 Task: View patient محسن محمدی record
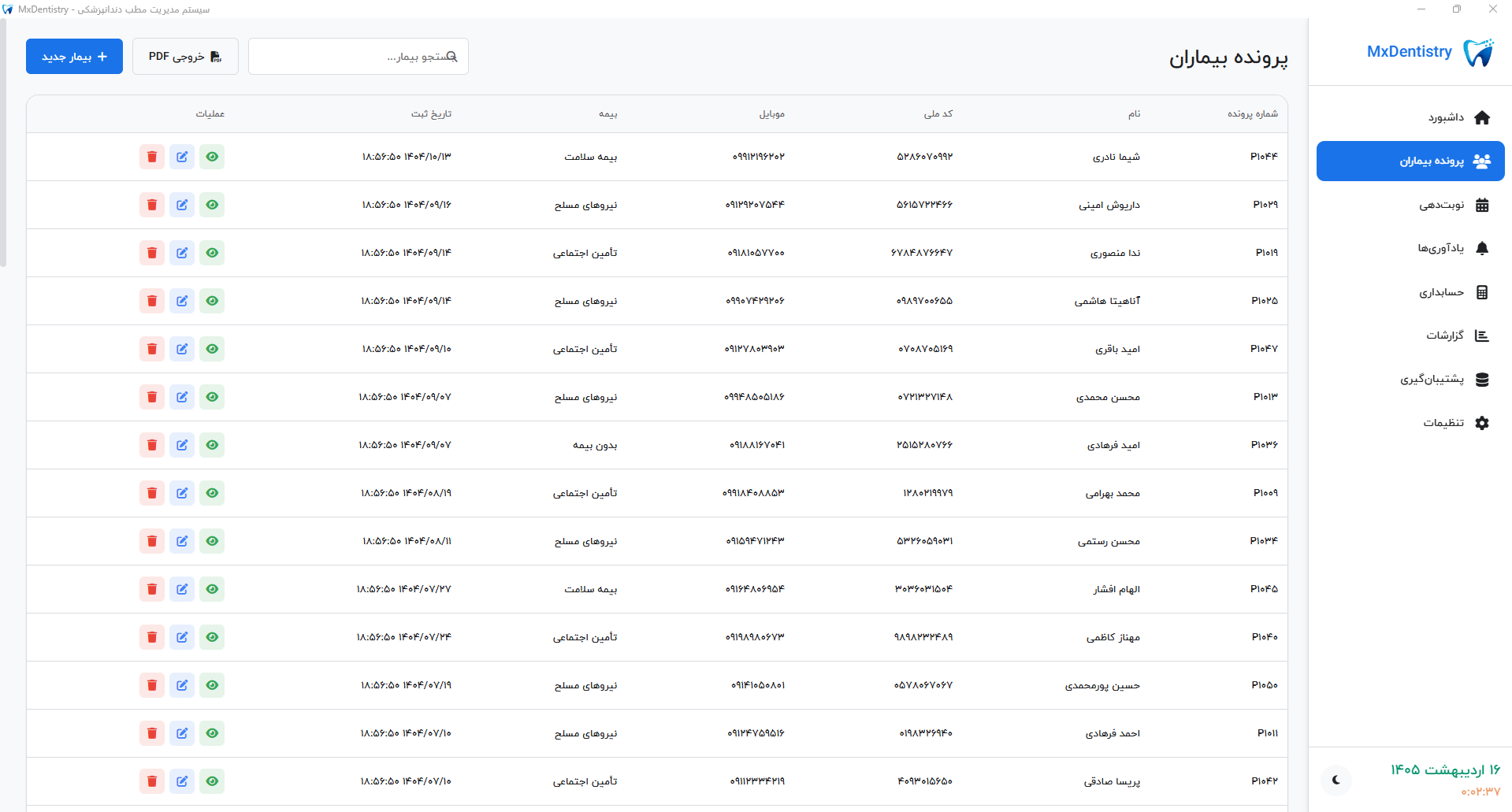point(212,397)
